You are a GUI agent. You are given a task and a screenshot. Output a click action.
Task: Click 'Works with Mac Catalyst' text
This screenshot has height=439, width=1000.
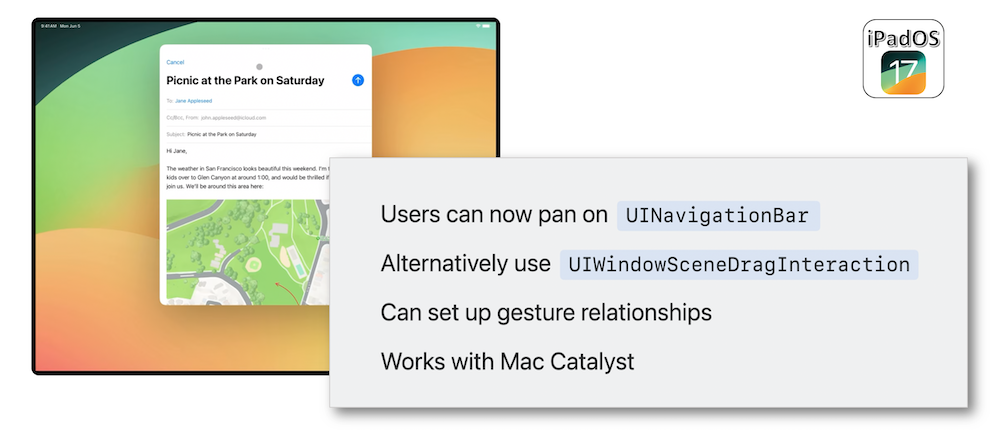pos(508,362)
